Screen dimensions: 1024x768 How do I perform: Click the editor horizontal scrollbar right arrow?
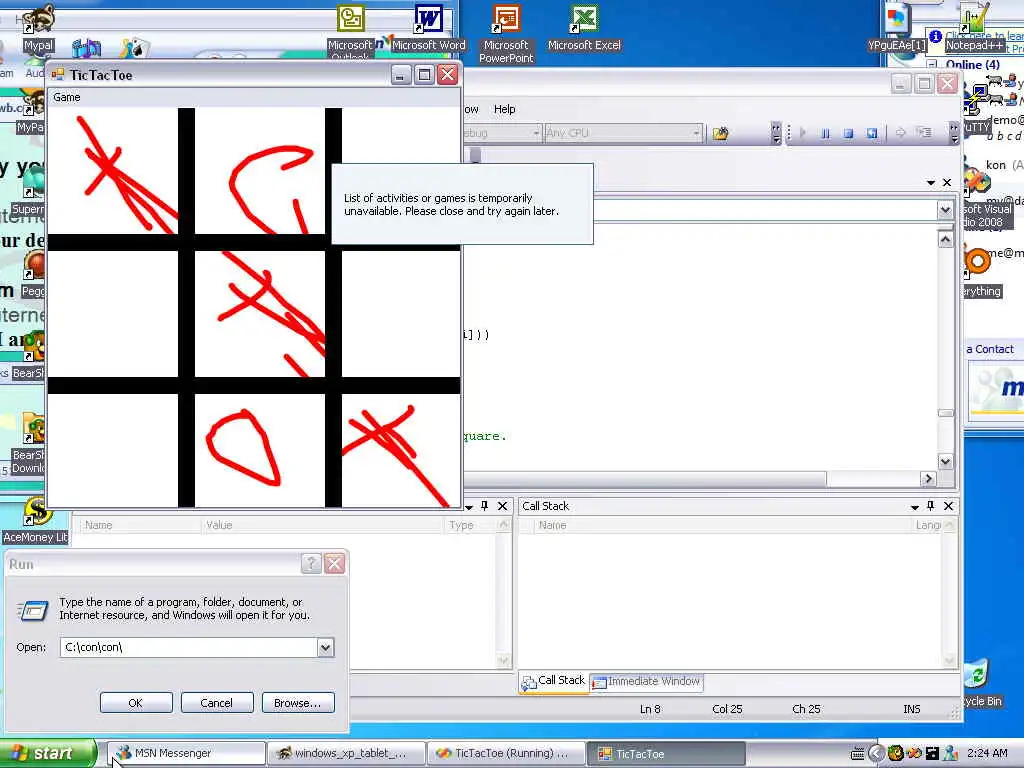[x=928, y=479]
